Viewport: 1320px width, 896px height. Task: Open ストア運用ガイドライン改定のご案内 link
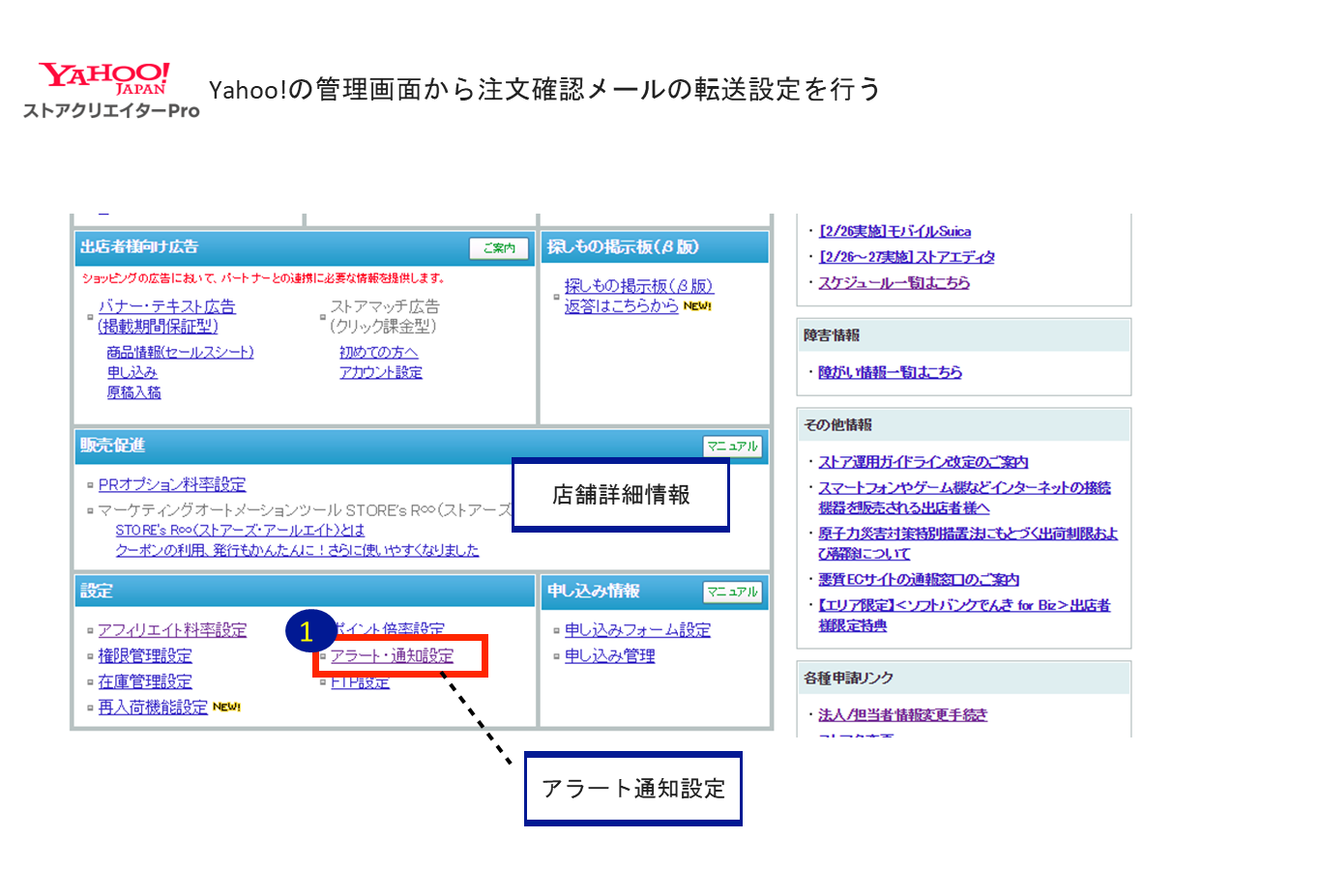pyautogui.click(x=923, y=462)
